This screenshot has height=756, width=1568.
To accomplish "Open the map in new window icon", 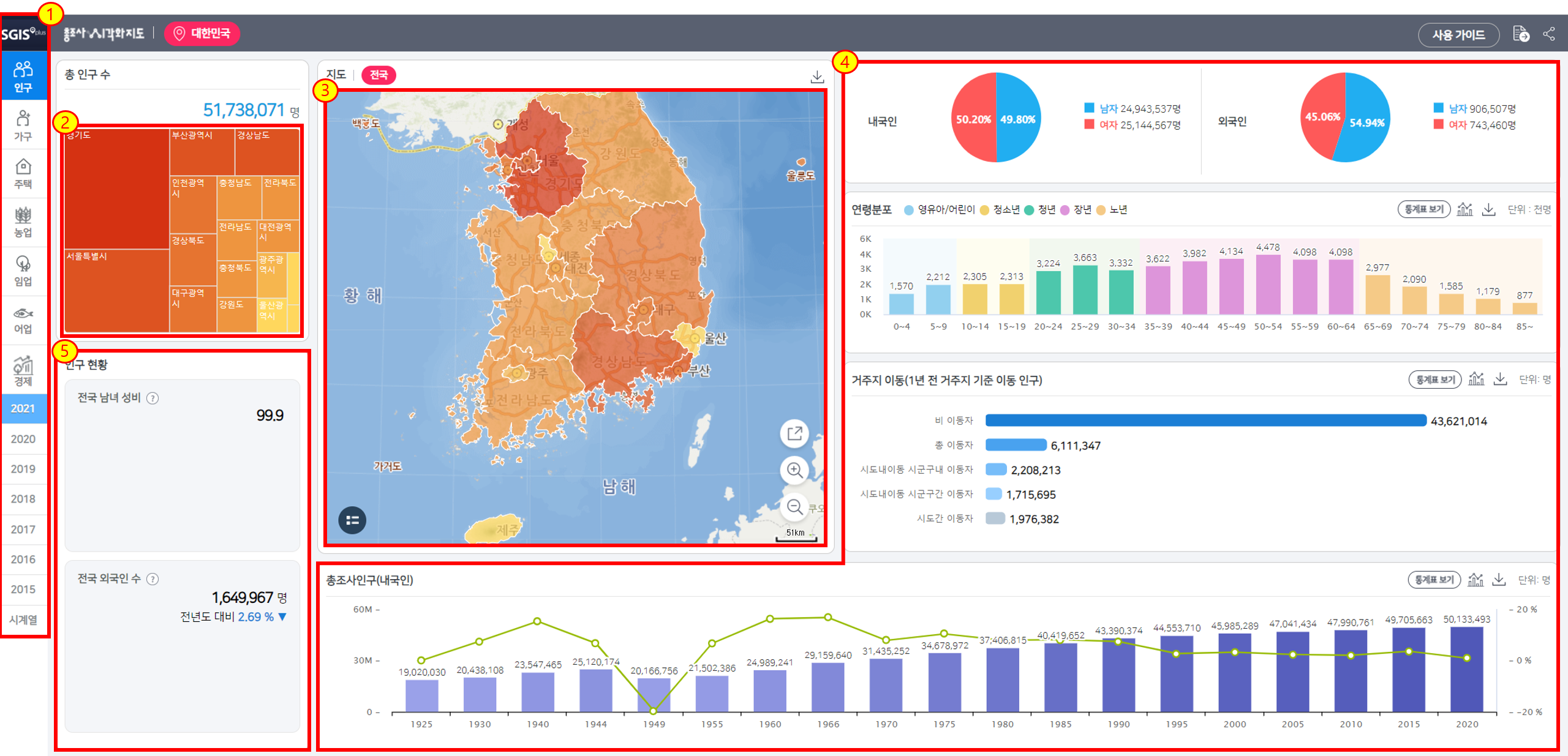I will point(794,433).
